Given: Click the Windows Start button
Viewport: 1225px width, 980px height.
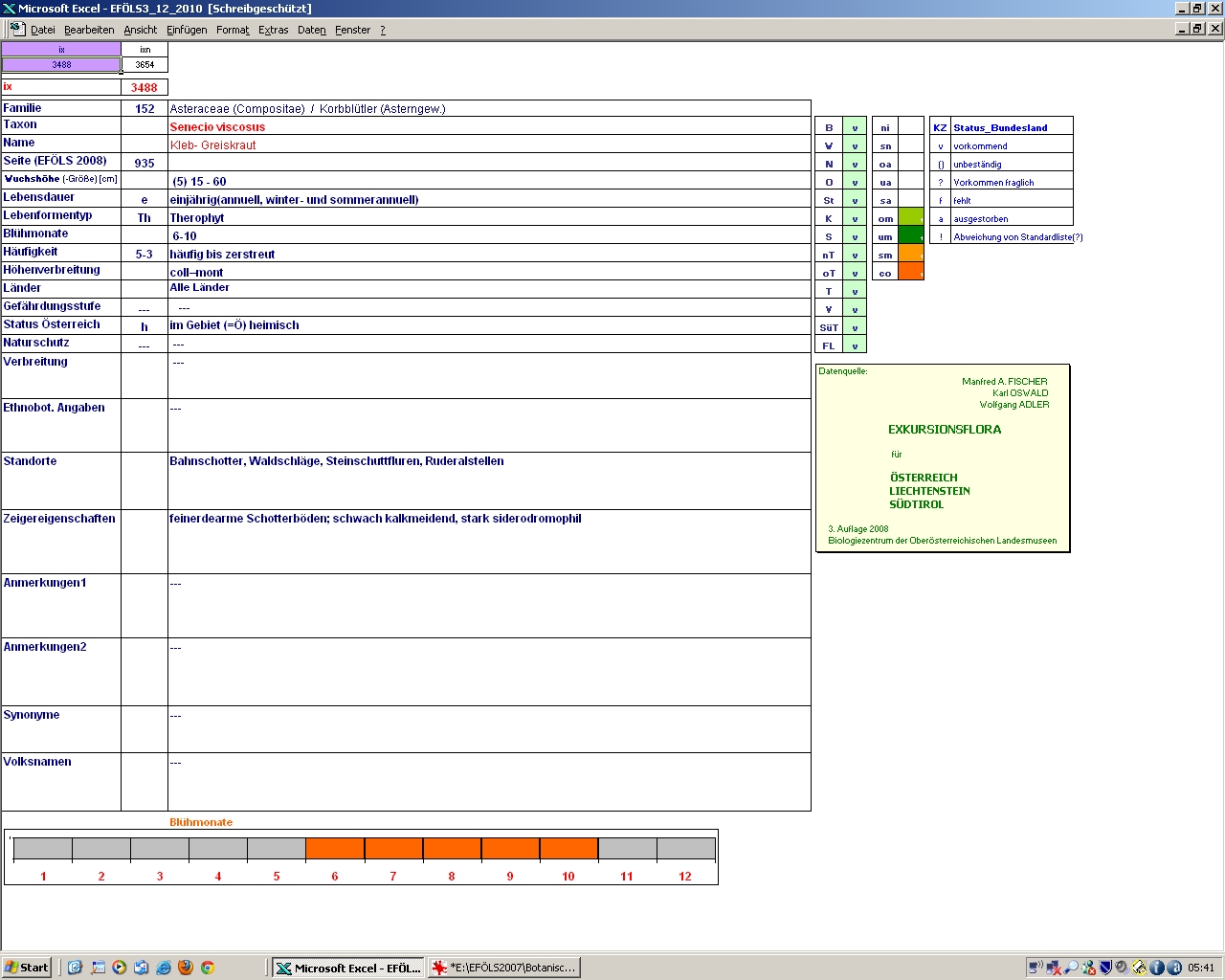Looking at the screenshot, I should pyautogui.click(x=27, y=968).
